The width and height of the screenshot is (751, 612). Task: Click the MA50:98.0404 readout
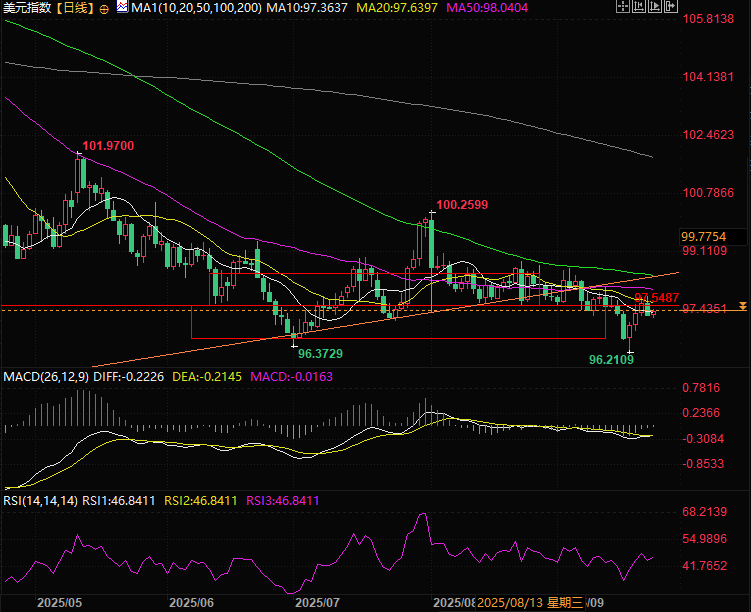[x=487, y=8]
